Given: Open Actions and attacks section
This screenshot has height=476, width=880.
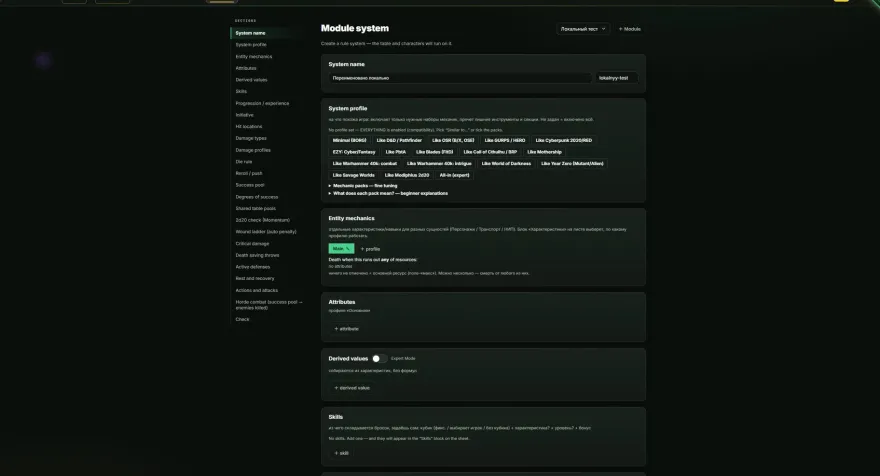Looking at the screenshot, I should point(256,290).
